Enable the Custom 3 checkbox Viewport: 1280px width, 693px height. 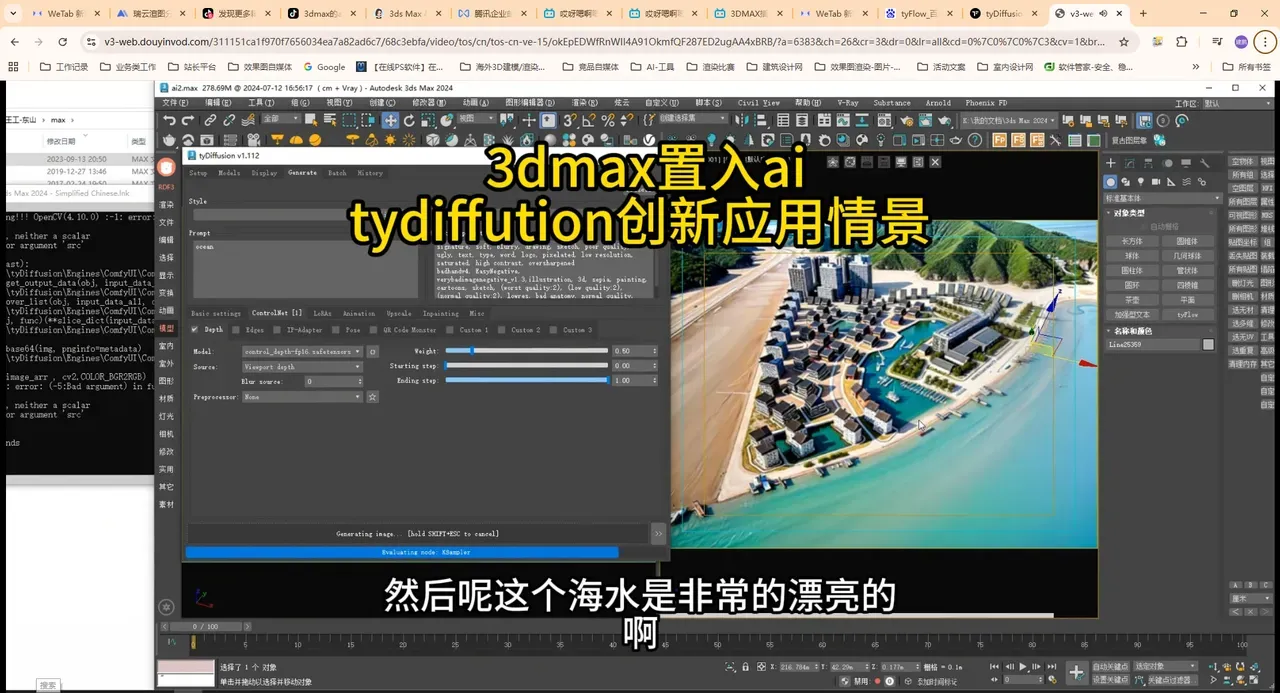point(554,329)
